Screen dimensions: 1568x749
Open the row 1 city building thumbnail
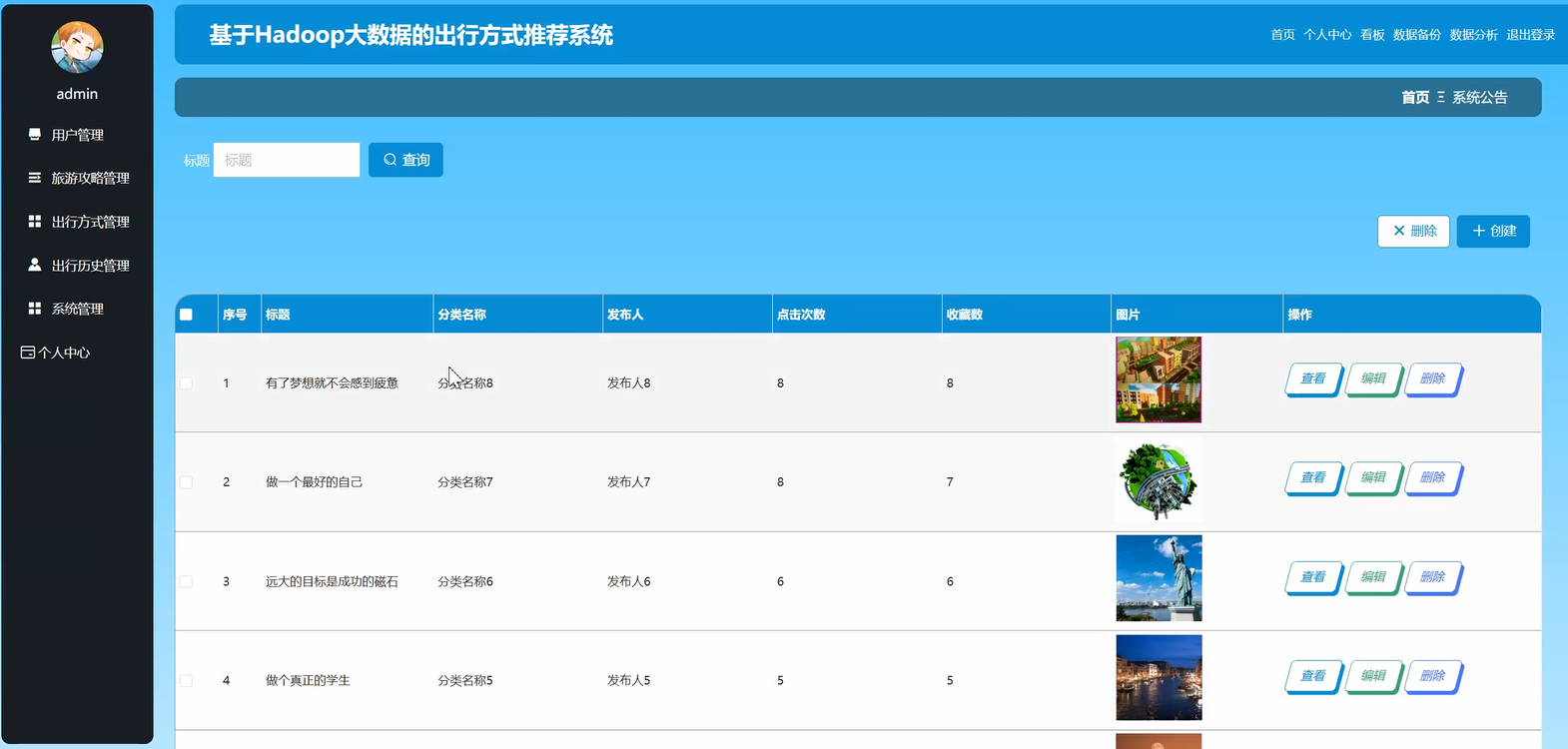click(x=1159, y=379)
